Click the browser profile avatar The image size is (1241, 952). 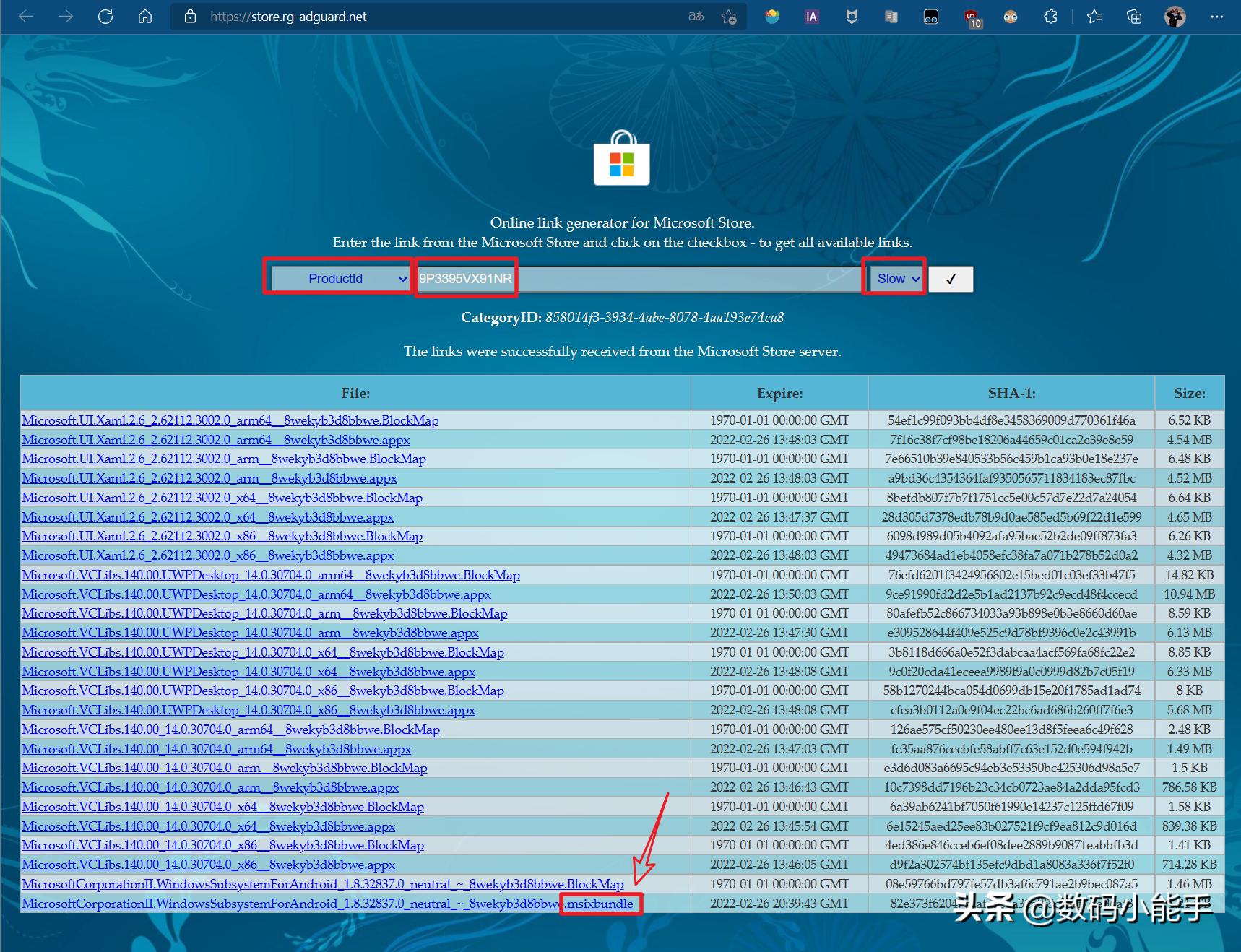(x=1175, y=16)
